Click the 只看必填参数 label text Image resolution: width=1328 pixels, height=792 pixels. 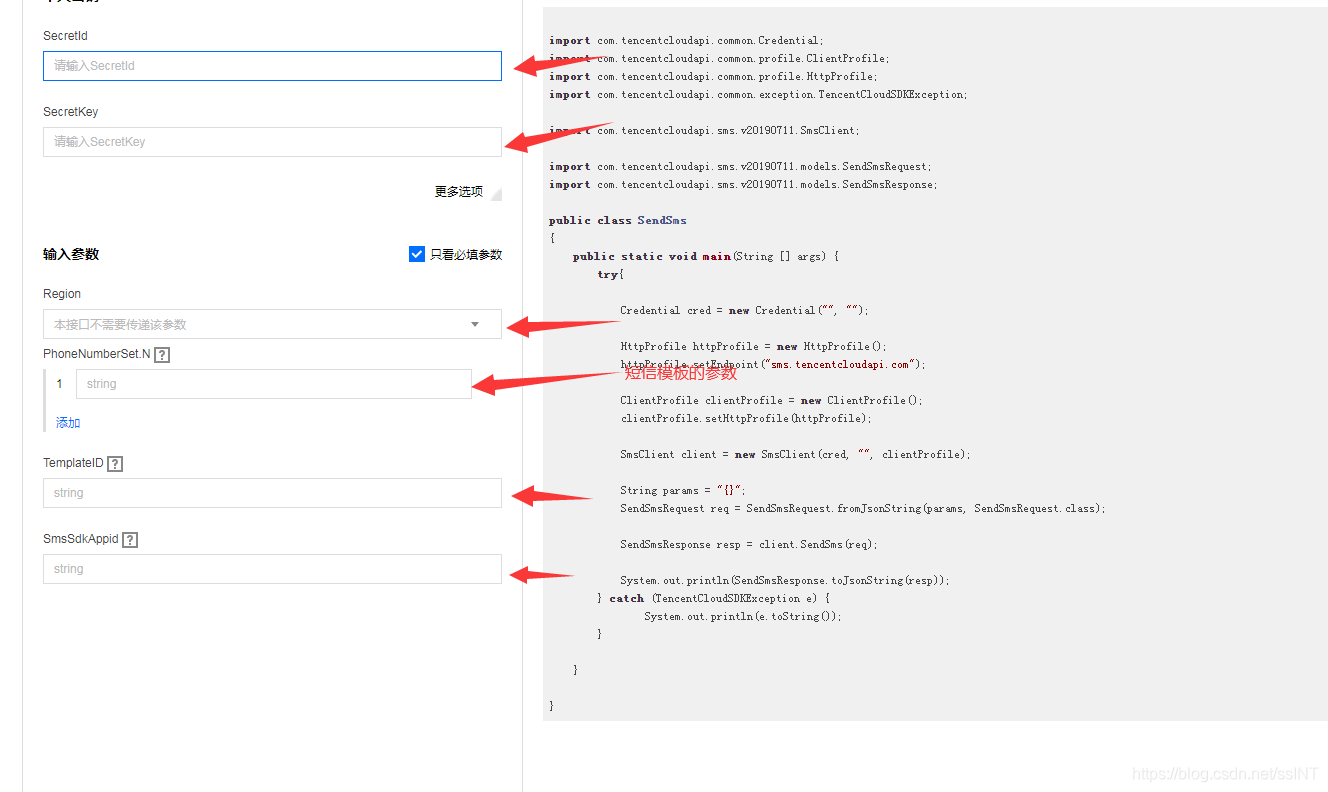click(466, 254)
